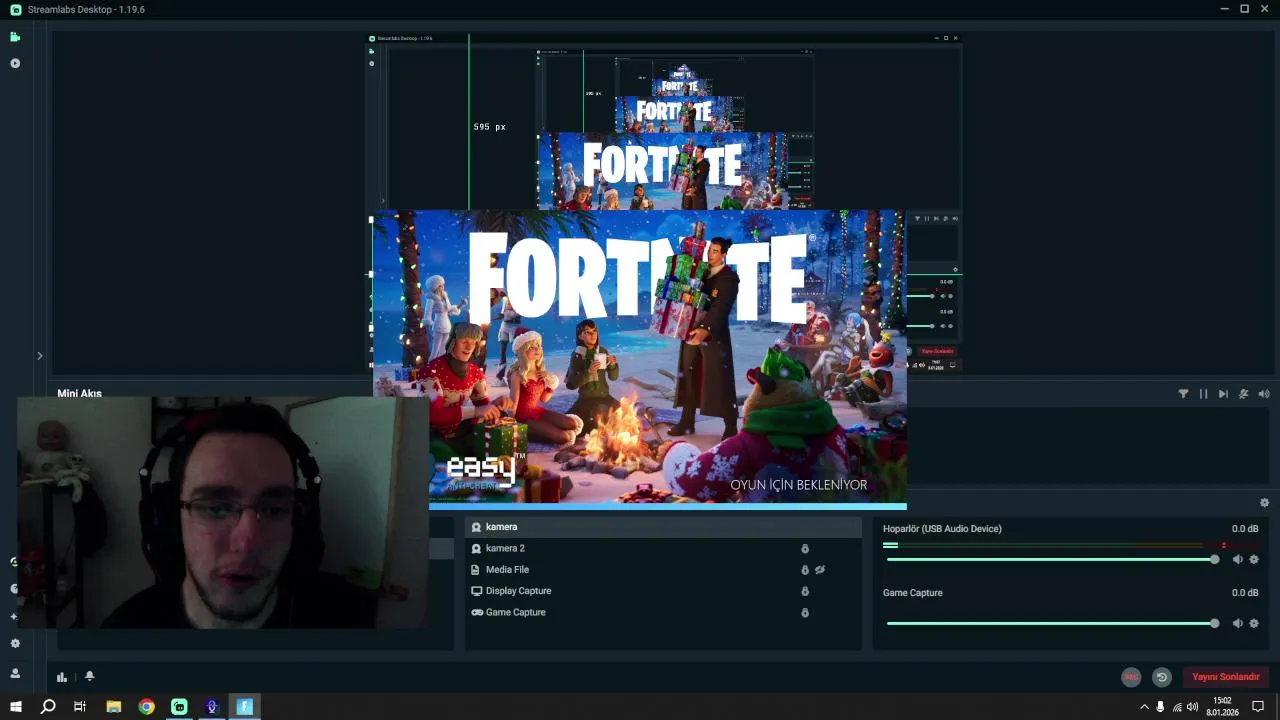1280x720 pixels.
Task: Toggle the muted-bell alert icon in Mini Akış
Action: (x=1244, y=394)
